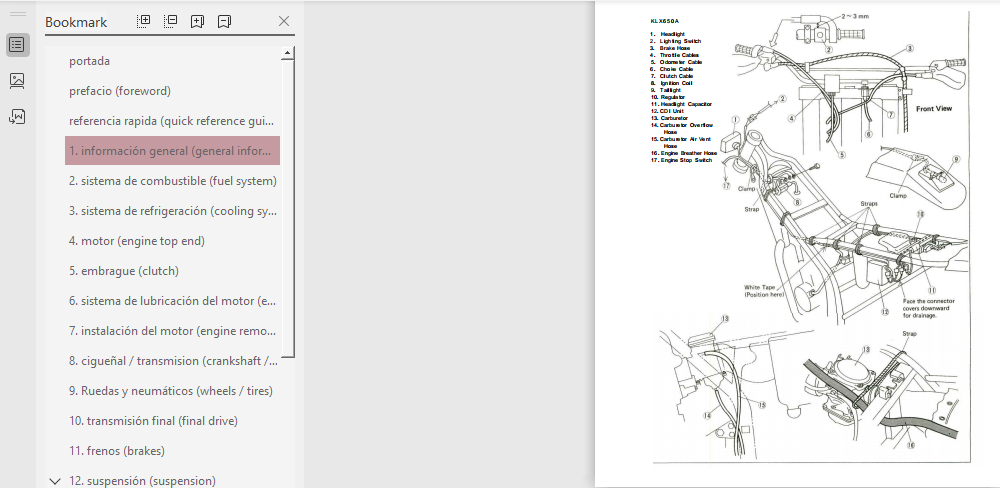This screenshot has height=488, width=1000.
Task: Jump to '8. cigueñal / transmision' bookmark
Action: (x=172, y=361)
